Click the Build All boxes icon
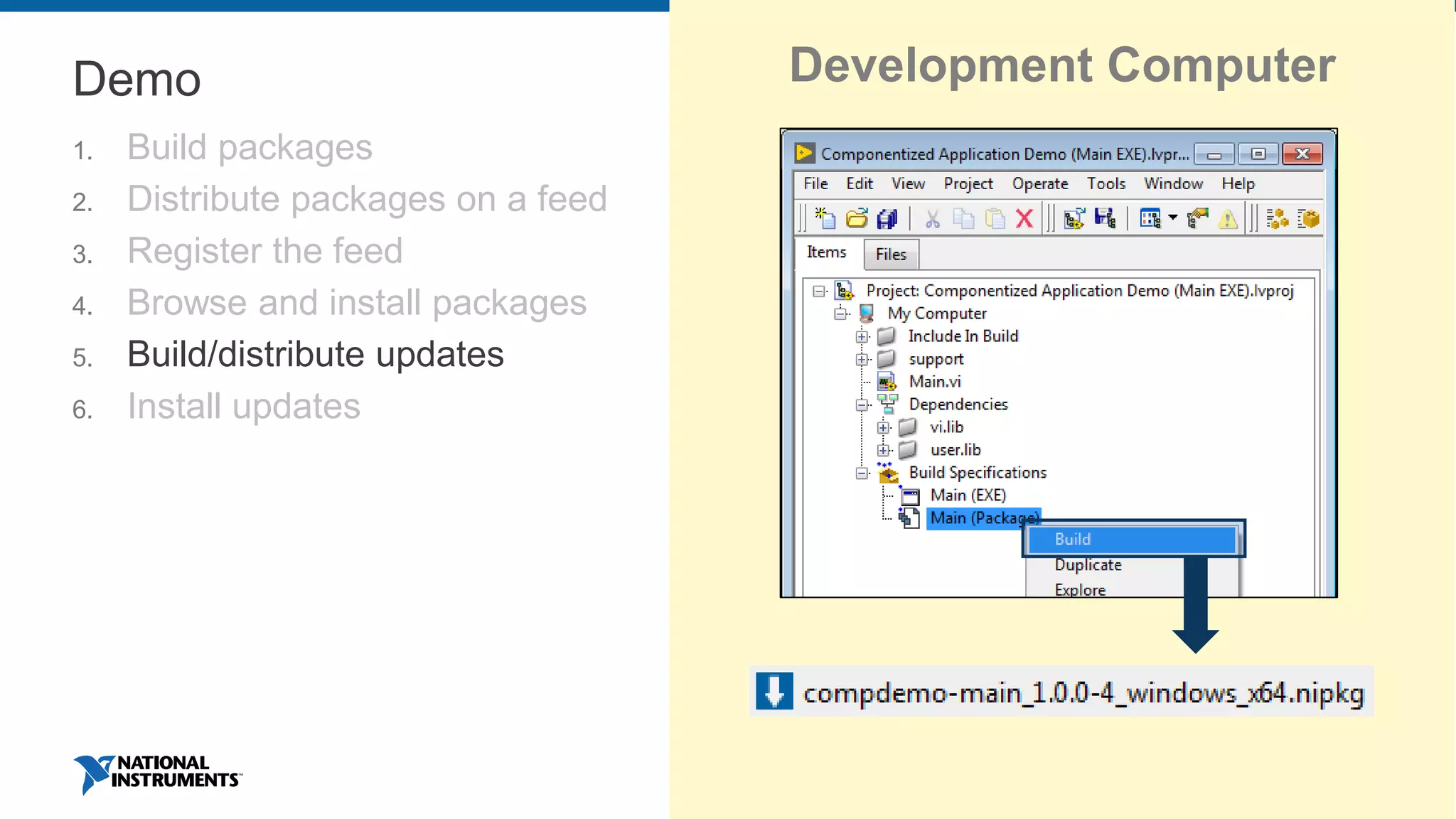1456x819 pixels. pos(1277,218)
